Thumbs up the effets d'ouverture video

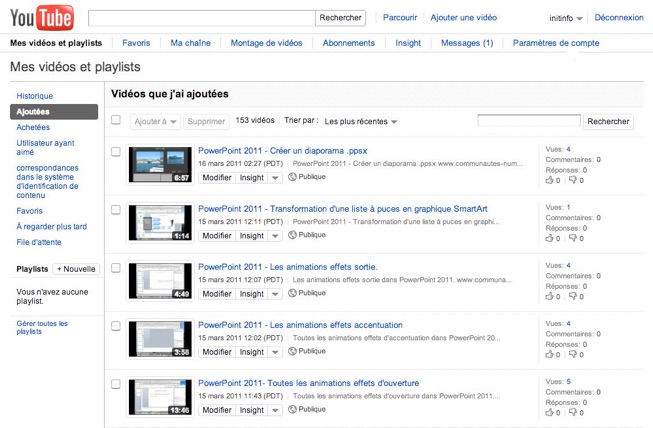click(549, 413)
